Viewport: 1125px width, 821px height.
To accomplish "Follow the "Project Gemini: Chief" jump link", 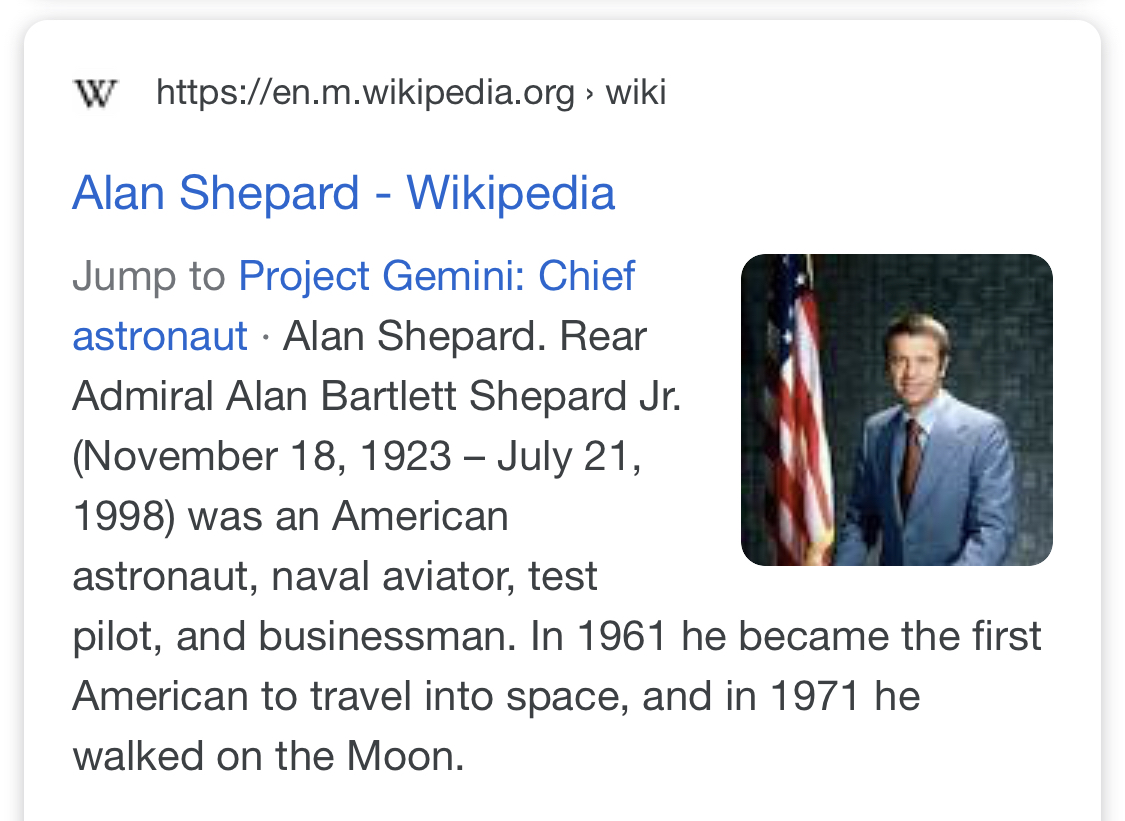I will (x=437, y=276).
